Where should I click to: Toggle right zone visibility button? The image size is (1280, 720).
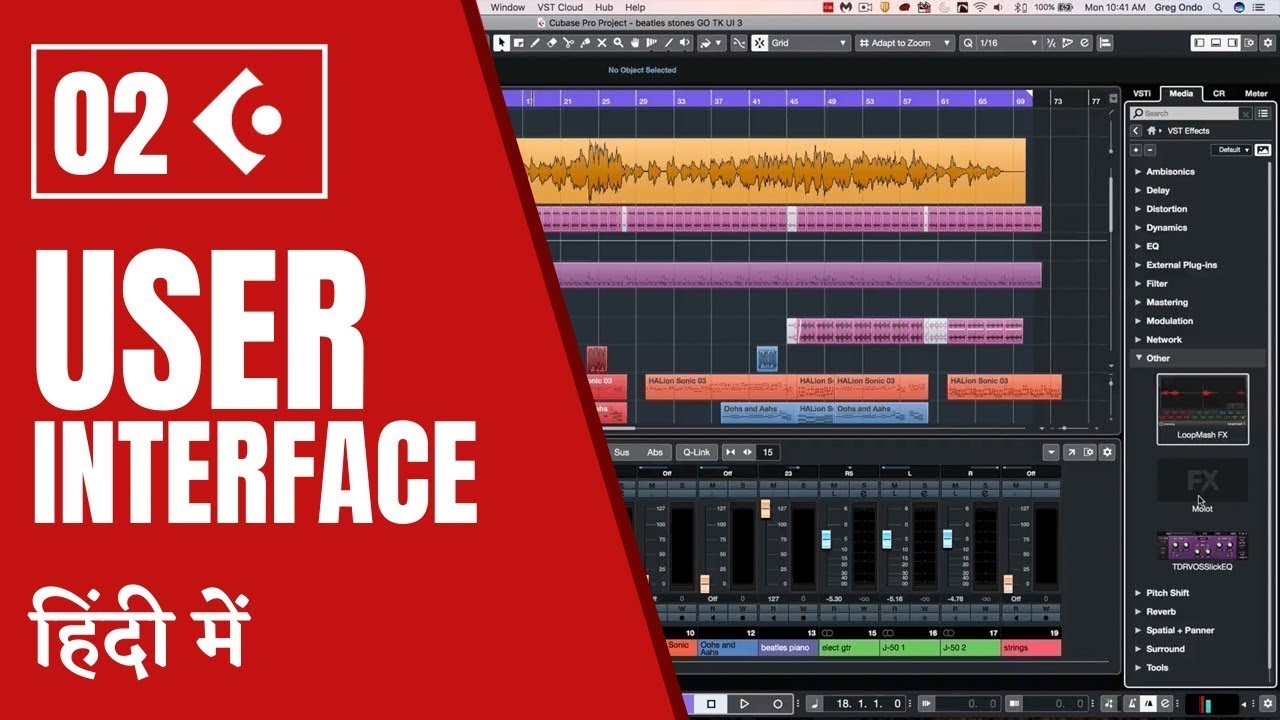tap(1232, 43)
